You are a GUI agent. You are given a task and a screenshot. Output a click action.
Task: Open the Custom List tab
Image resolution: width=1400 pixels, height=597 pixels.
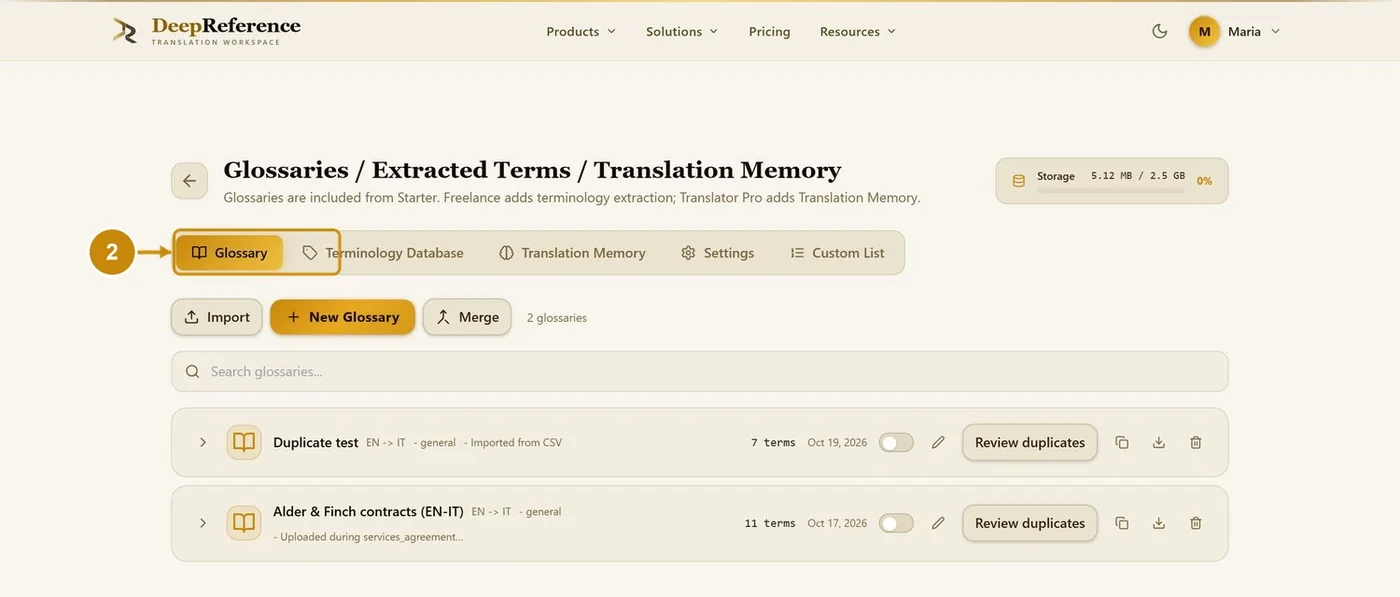pos(837,253)
